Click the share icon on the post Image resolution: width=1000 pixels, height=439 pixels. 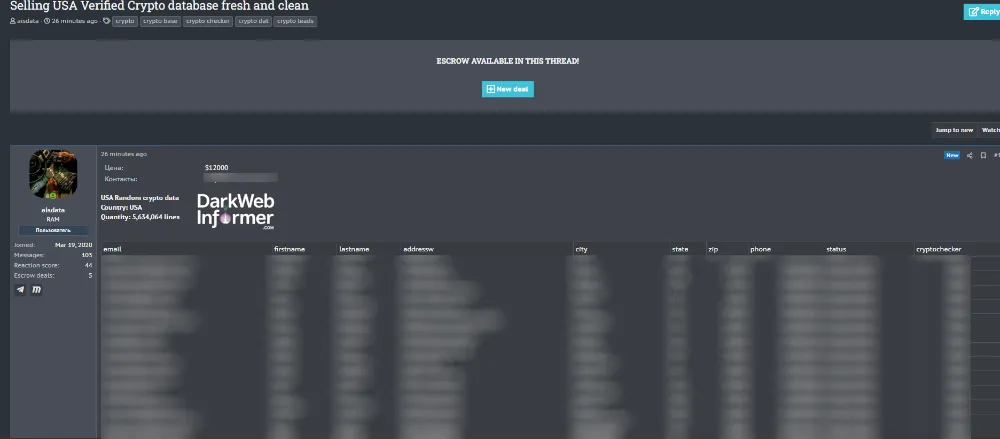pyautogui.click(x=969, y=155)
